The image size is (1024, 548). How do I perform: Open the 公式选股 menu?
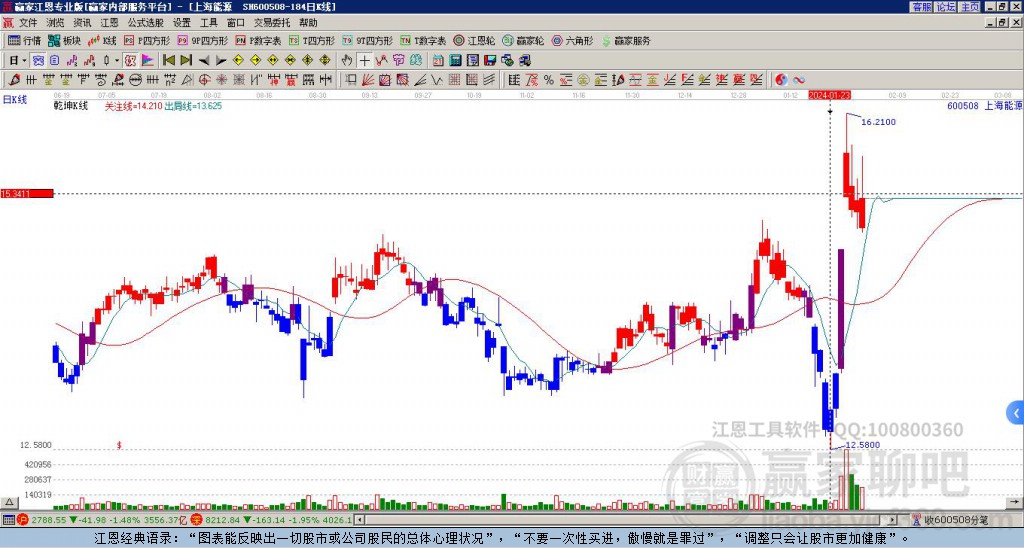[x=146, y=23]
